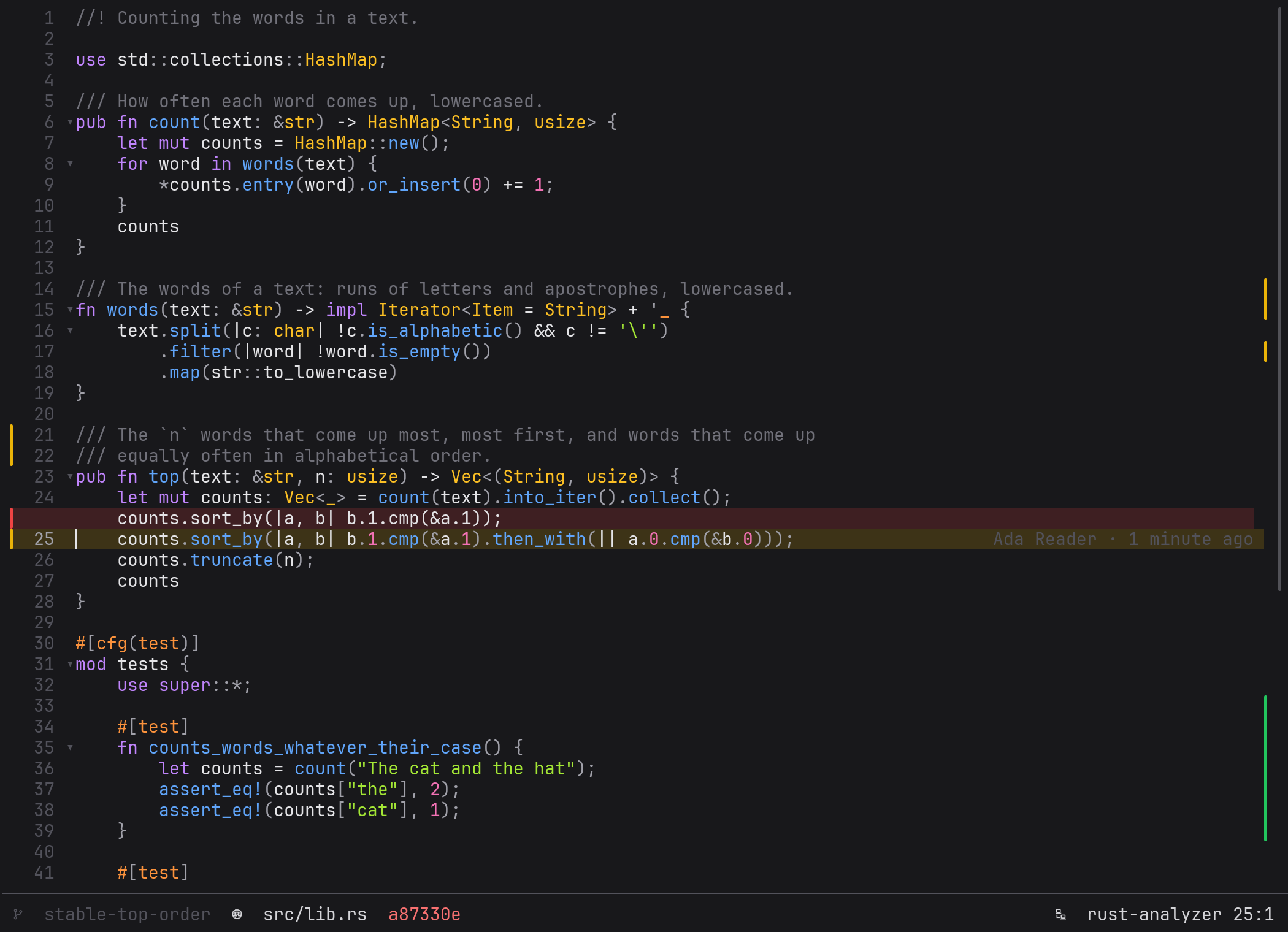1288x932 pixels.
Task: Click the yellow change marker beside lines 21-22
Action: pyautogui.click(x=12, y=445)
